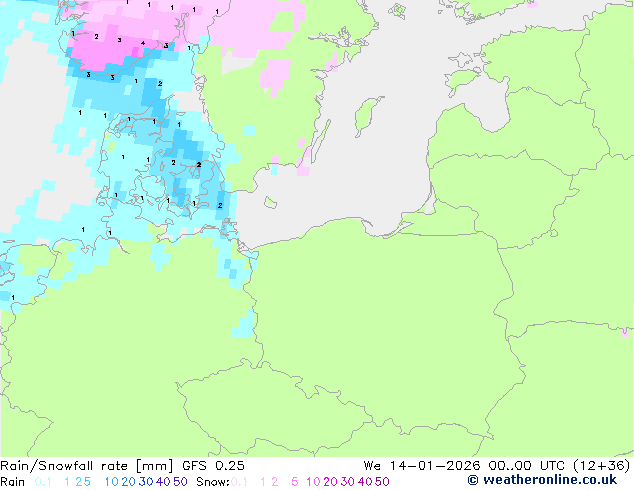Select the rain legend value 20

click(x=128, y=482)
